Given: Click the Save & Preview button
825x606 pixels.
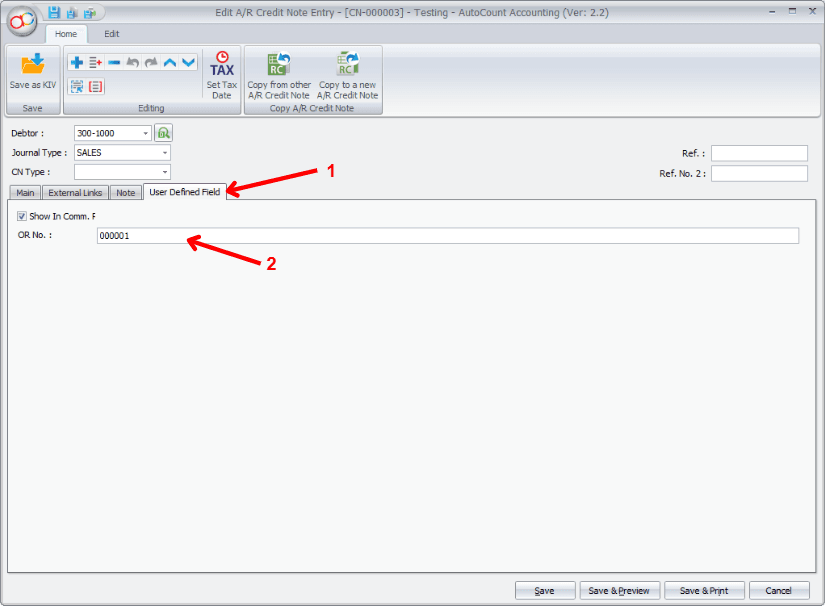Looking at the screenshot, I should [619, 590].
